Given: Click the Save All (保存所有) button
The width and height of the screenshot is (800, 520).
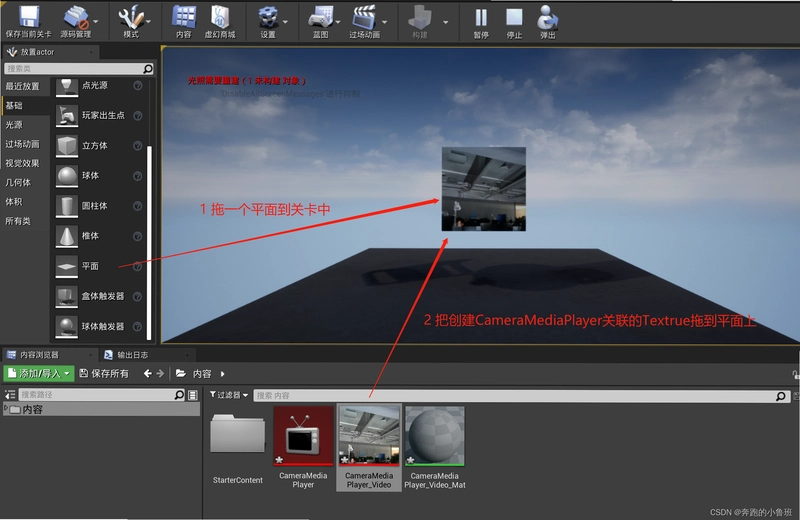Looking at the screenshot, I should point(105,374).
